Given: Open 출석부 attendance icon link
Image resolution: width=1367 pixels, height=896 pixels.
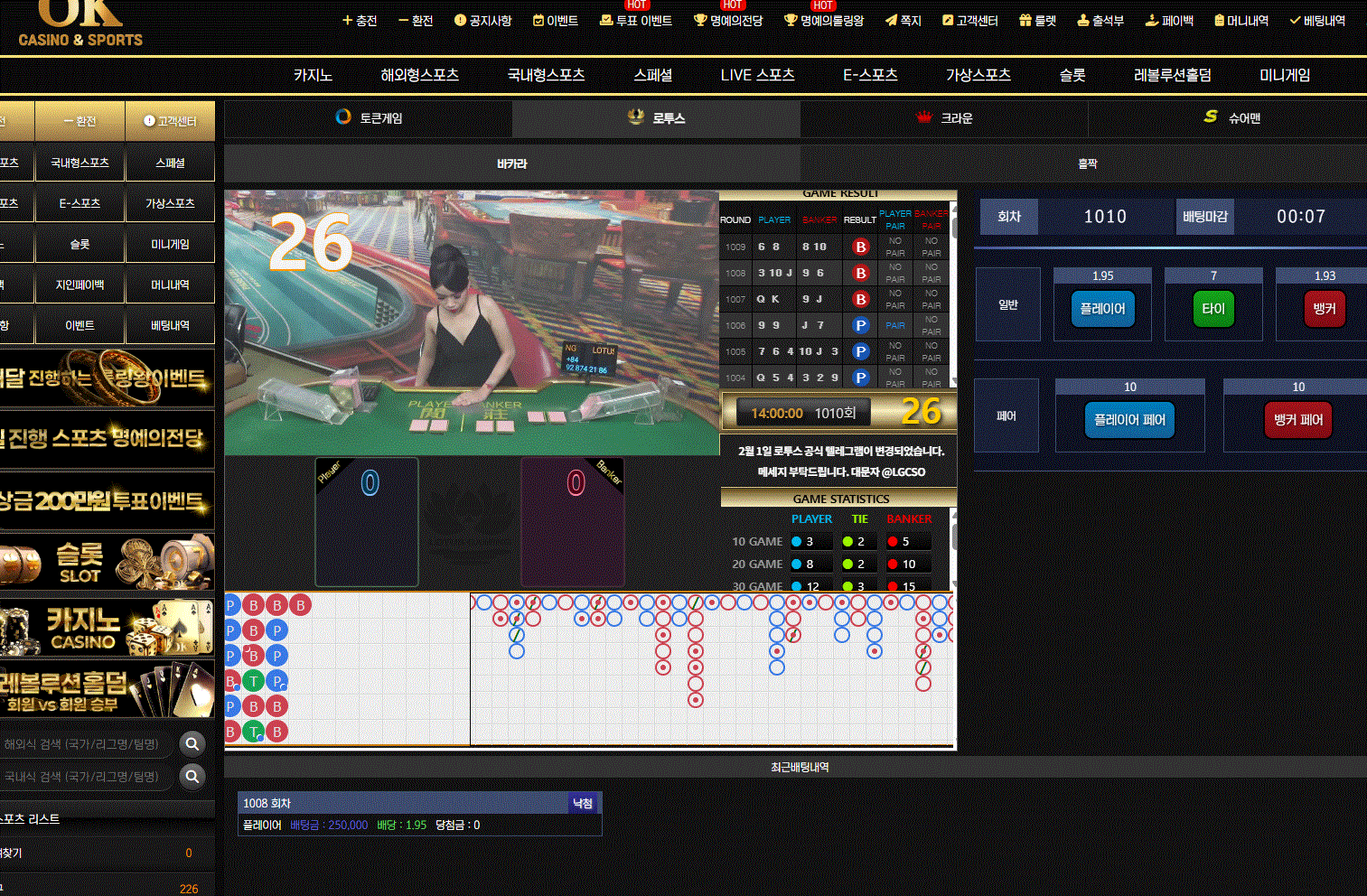Looking at the screenshot, I should pos(1082,20).
